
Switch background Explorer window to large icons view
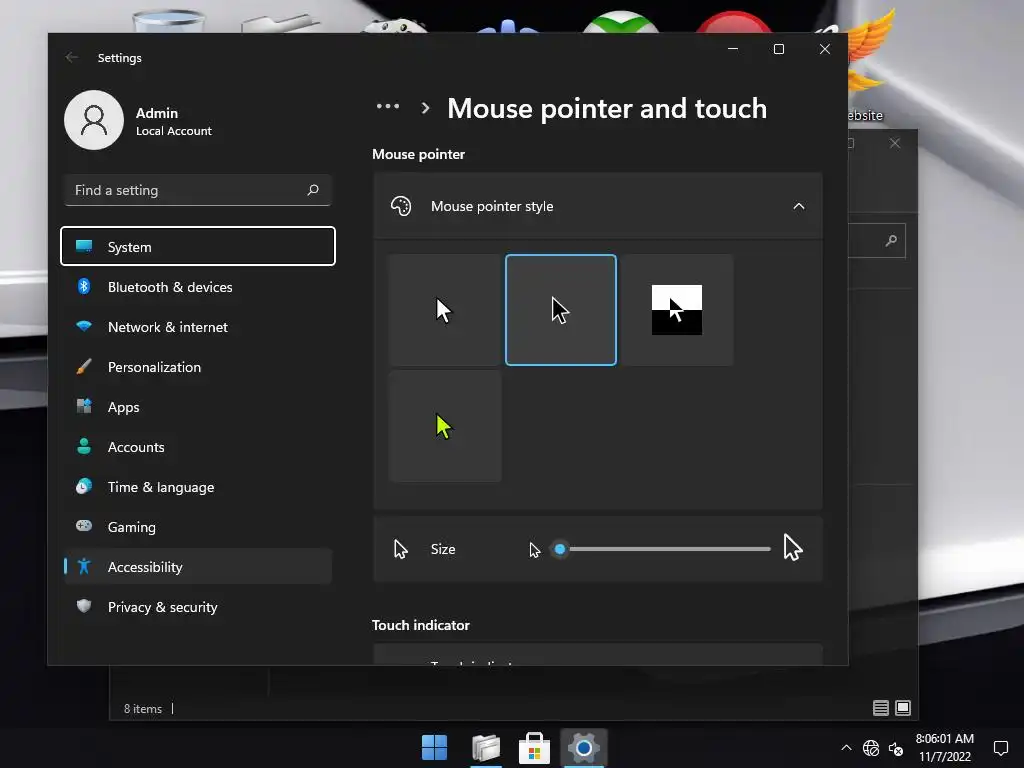[903, 708]
